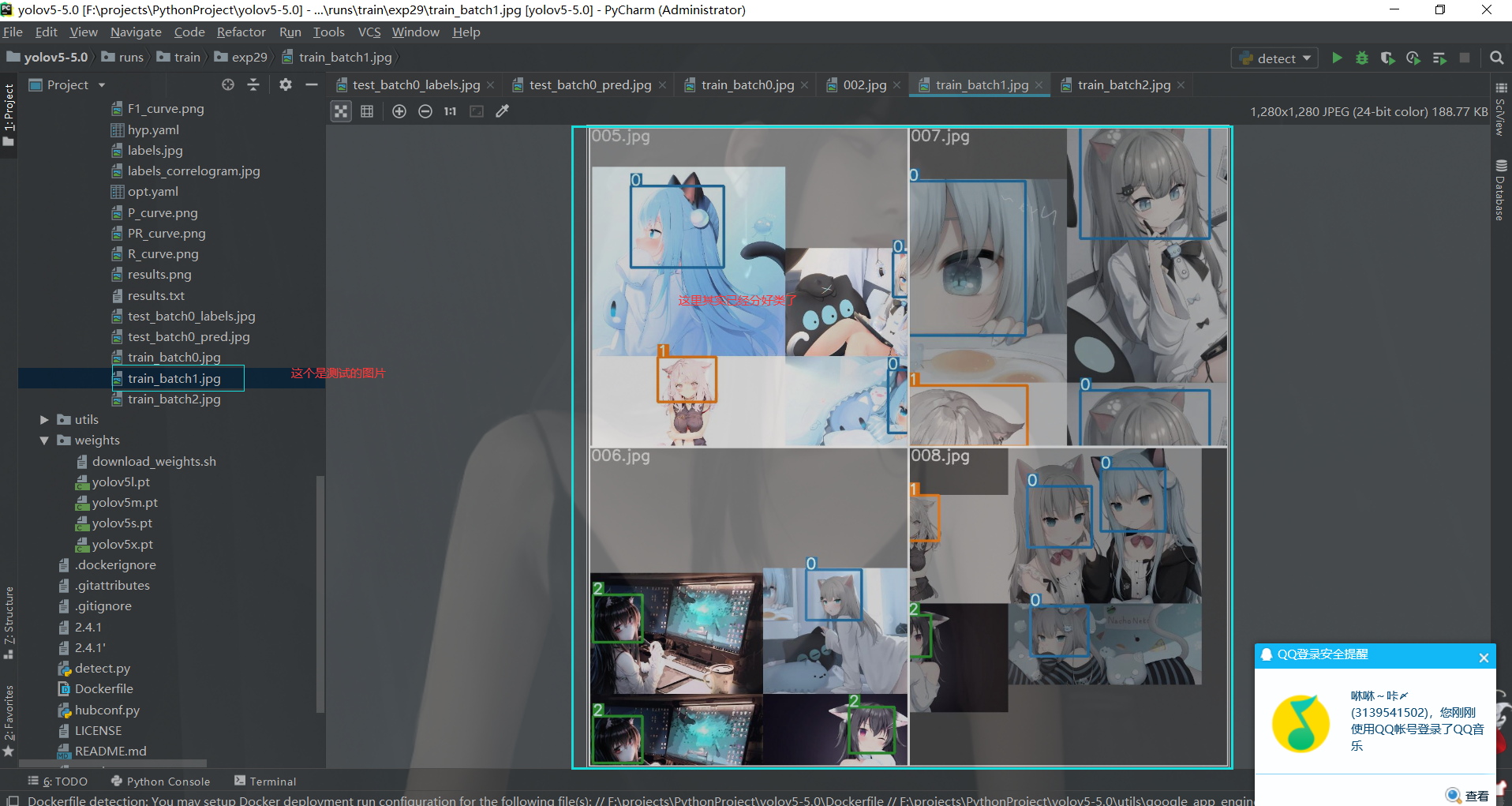The width and height of the screenshot is (1512, 806).
Task: Select download_weights.sh file
Action: (x=154, y=462)
